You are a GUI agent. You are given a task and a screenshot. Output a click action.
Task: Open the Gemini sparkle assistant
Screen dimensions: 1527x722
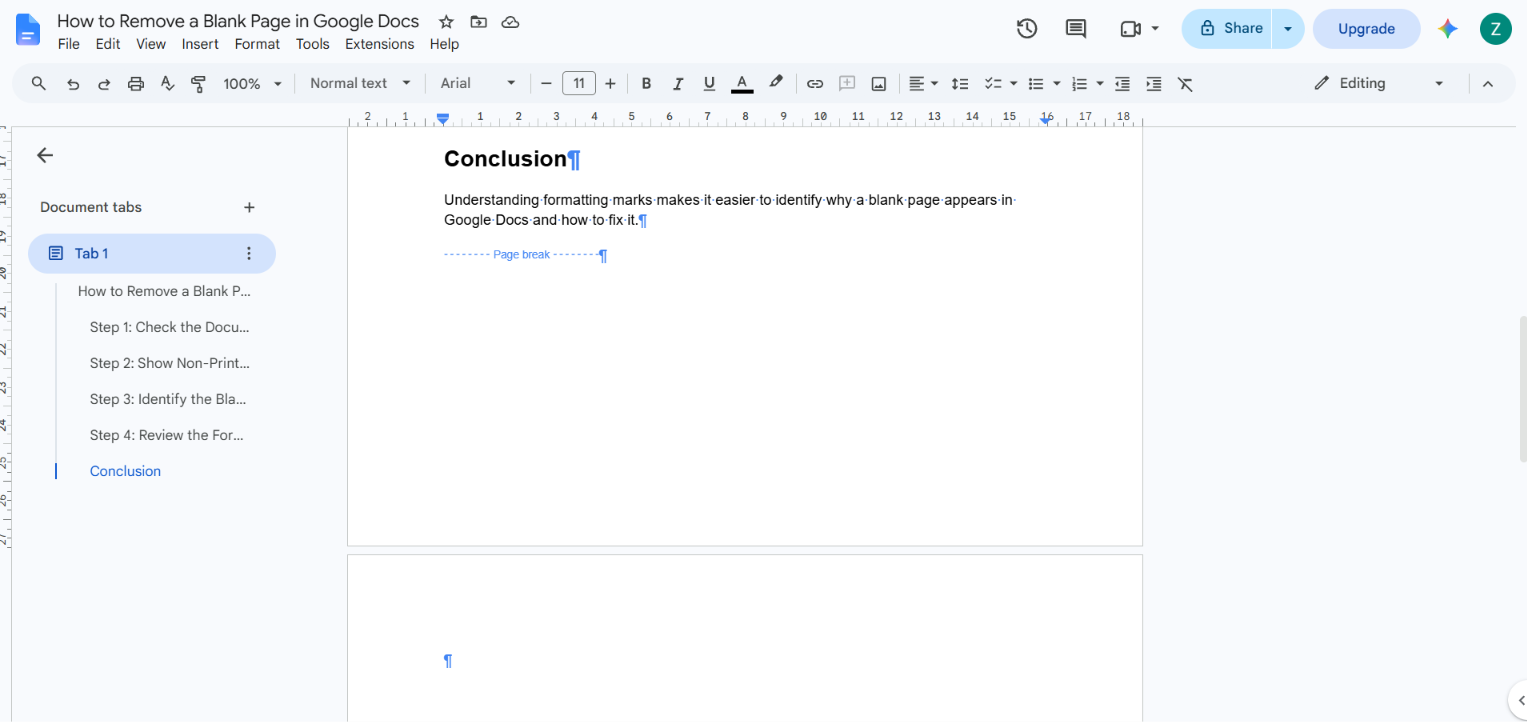pos(1448,29)
